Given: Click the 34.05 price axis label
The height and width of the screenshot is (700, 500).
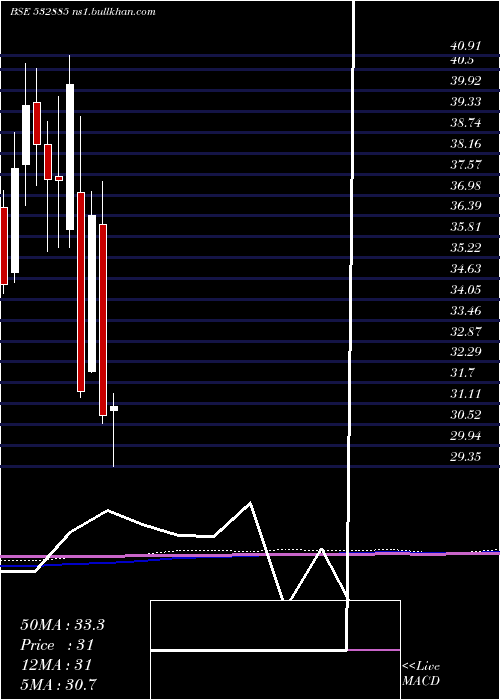Looking at the screenshot, I should click(x=466, y=290).
